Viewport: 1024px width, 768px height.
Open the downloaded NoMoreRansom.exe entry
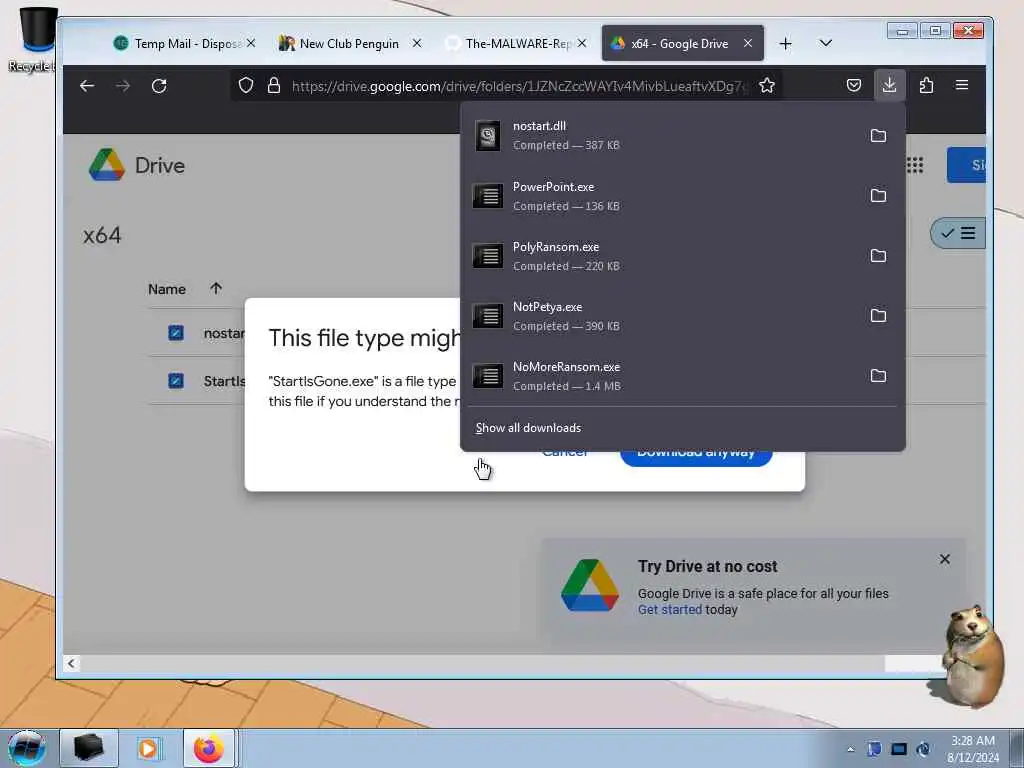click(662, 376)
